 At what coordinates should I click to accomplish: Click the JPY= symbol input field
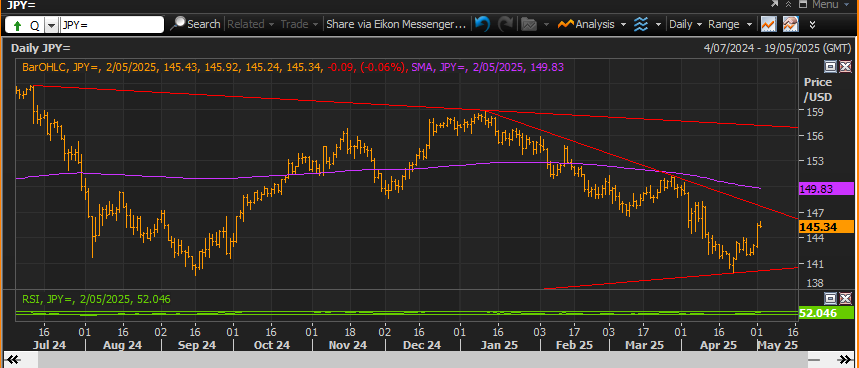tap(112, 25)
